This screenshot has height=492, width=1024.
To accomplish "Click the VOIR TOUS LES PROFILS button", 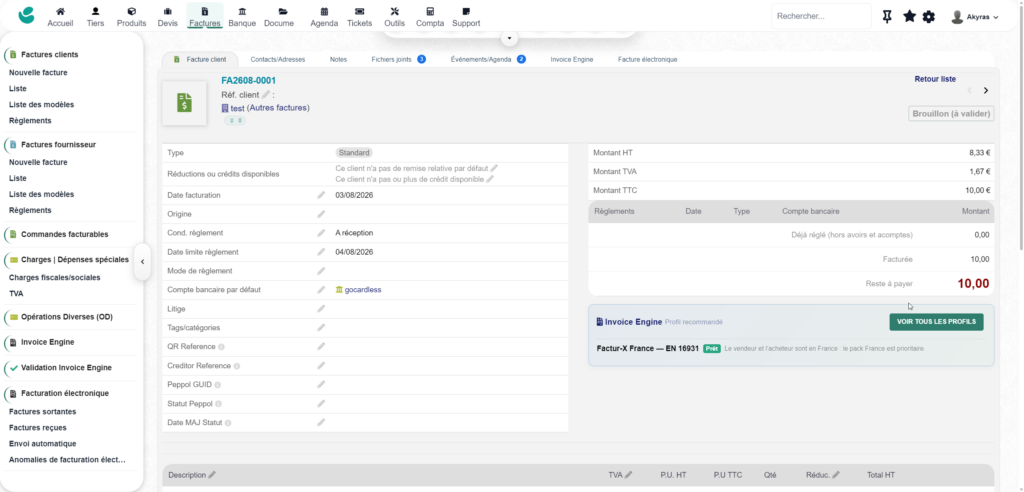I will point(936,321).
